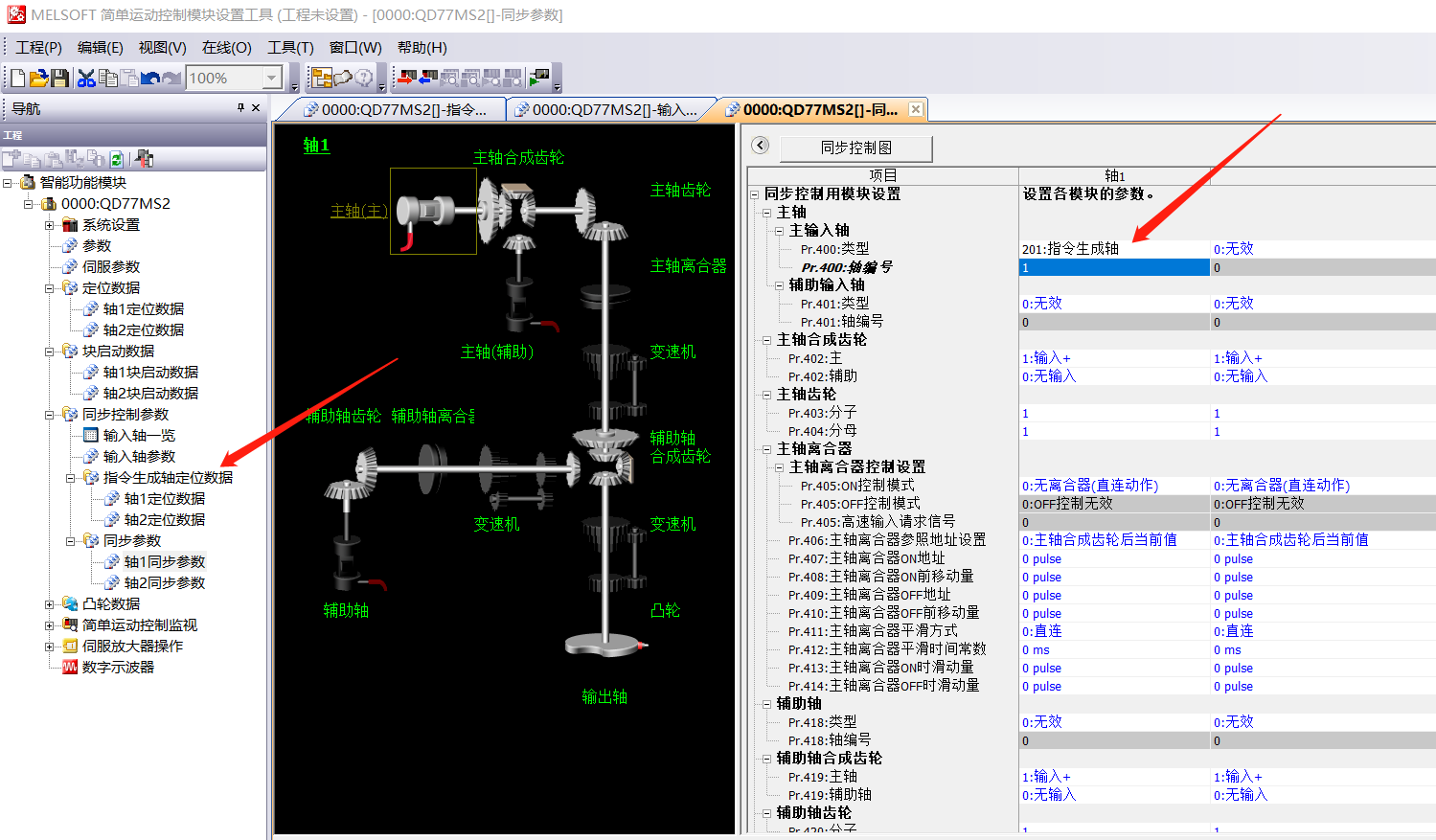Click the Undo arrow icon in toolbar
Image resolution: width=1436 pixels, height=840 pixels.
click(x=150, y=79)
